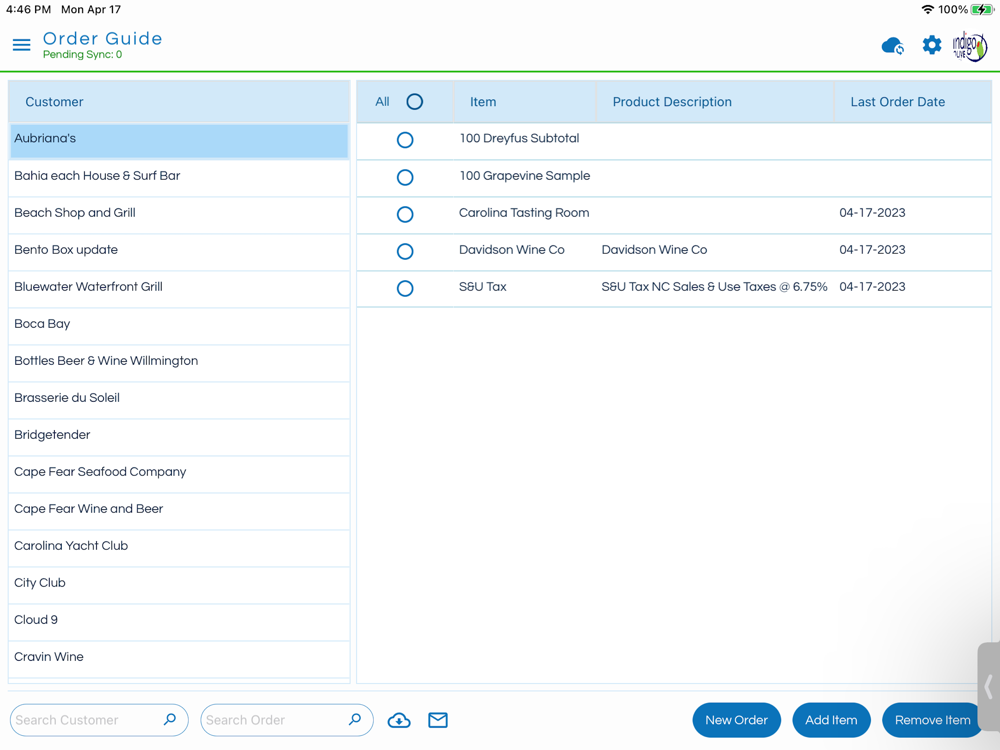Viewport: 1000px width, 750px height.
Task: Tap the cloud sync icon in header
Action: pos(893,46)
